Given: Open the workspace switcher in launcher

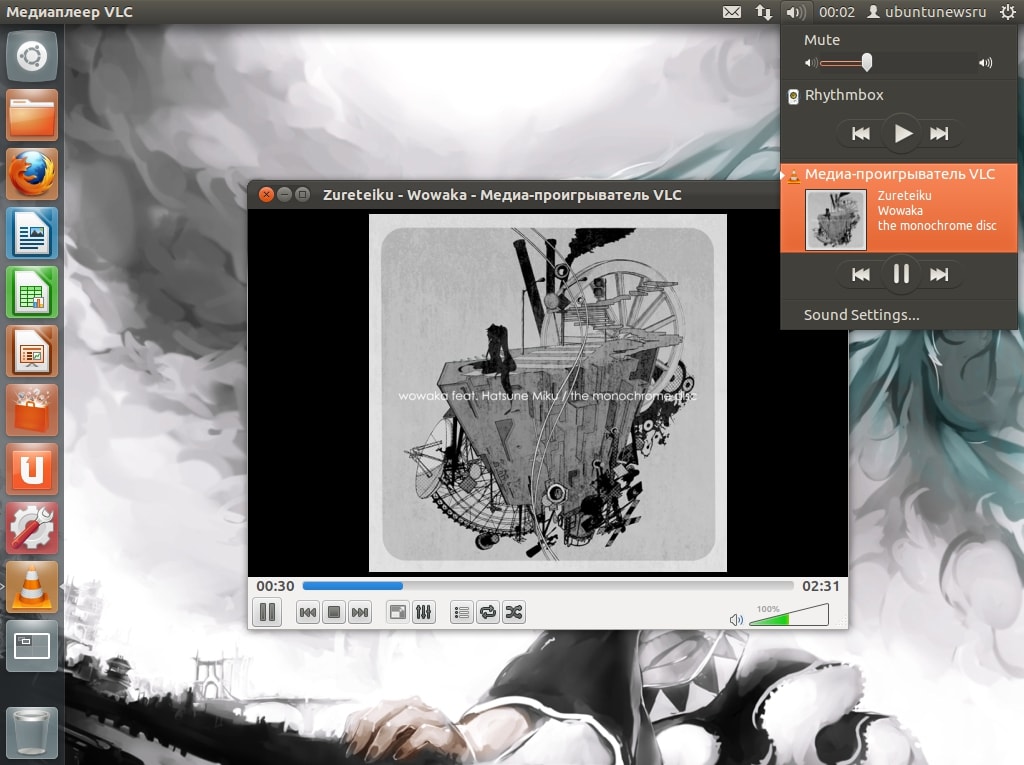Looking at the screenshot, I should [32, 646].
